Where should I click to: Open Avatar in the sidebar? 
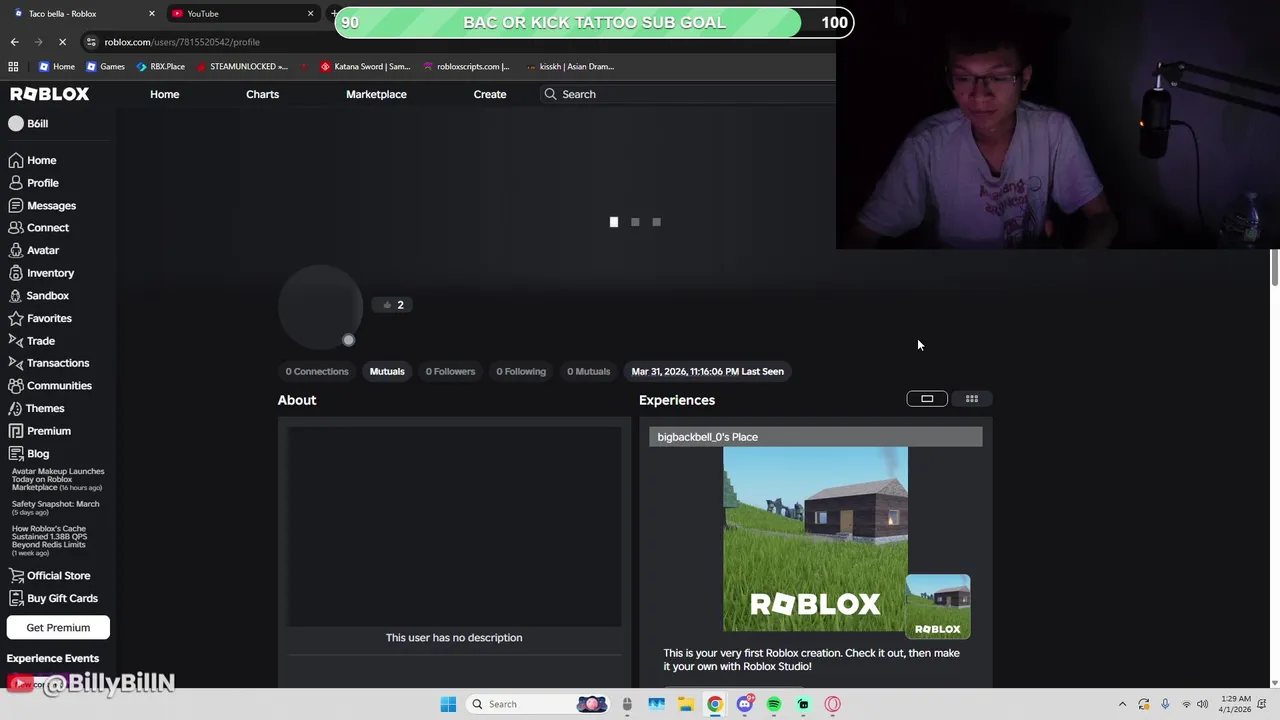tap(33, 250)
